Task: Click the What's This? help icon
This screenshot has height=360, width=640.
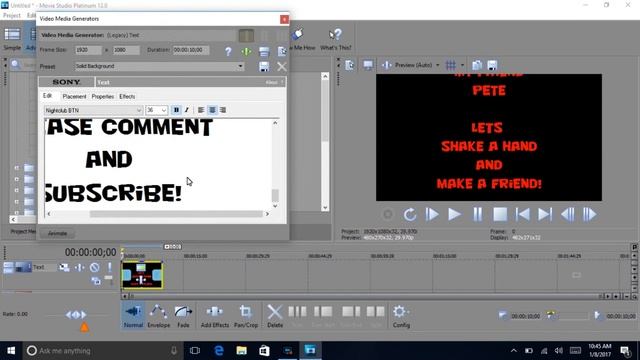Action: 336,39
